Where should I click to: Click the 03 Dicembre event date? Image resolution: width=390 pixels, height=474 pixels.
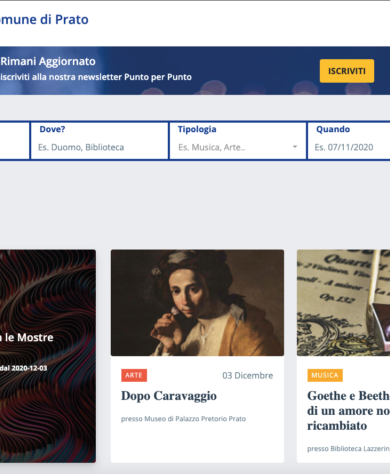coord(248,376)
